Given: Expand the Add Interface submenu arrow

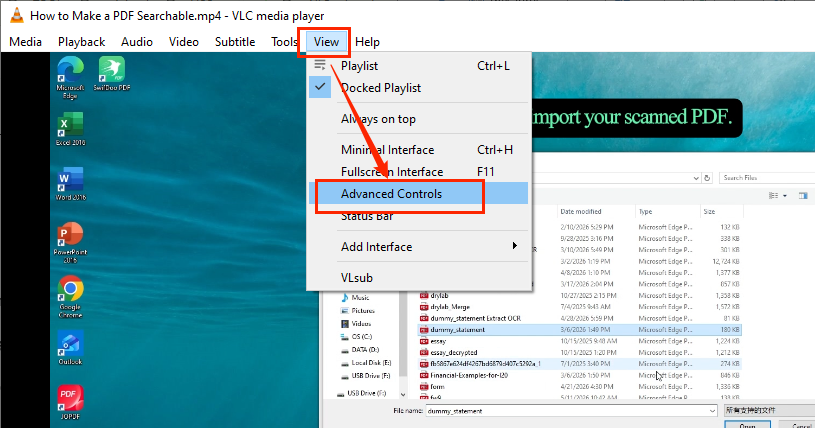Looking at the screenshot, I should tap(515, 246).
